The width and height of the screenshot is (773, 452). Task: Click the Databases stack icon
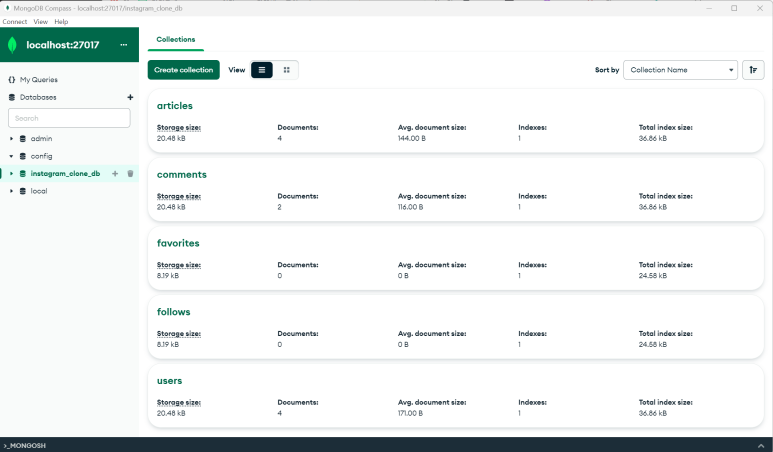(x=12, y=97)
